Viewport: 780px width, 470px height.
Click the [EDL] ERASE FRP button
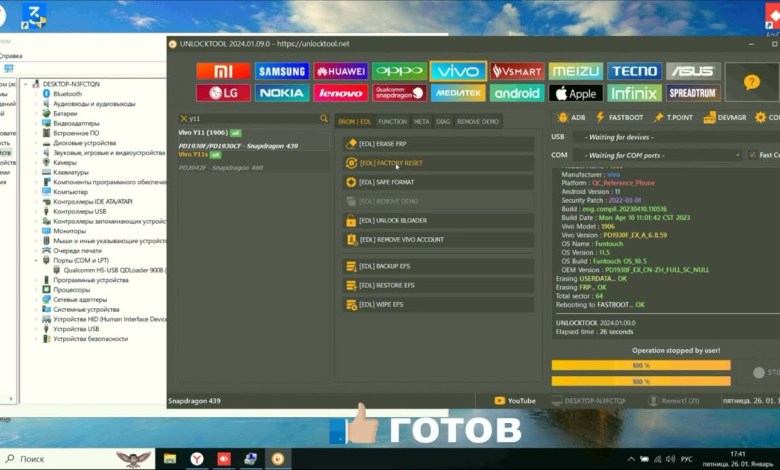coord(438,144)
